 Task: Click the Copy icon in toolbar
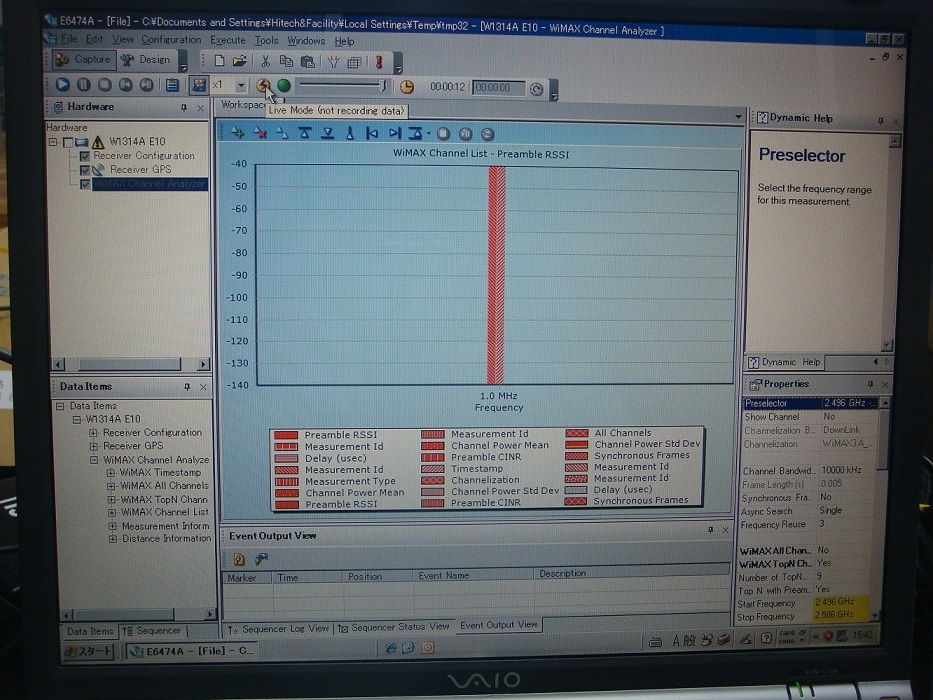coord(286,61)
